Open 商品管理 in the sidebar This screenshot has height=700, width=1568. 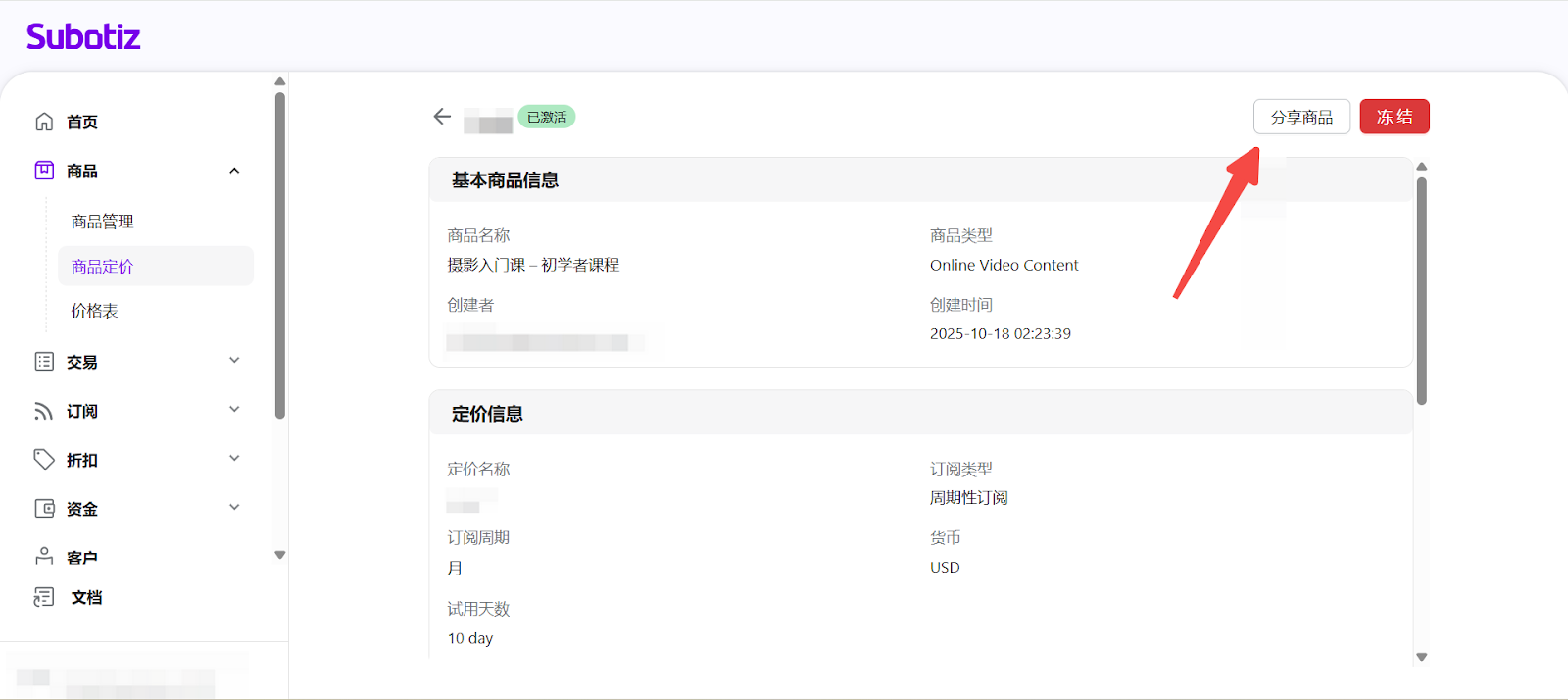coord(103,222)
